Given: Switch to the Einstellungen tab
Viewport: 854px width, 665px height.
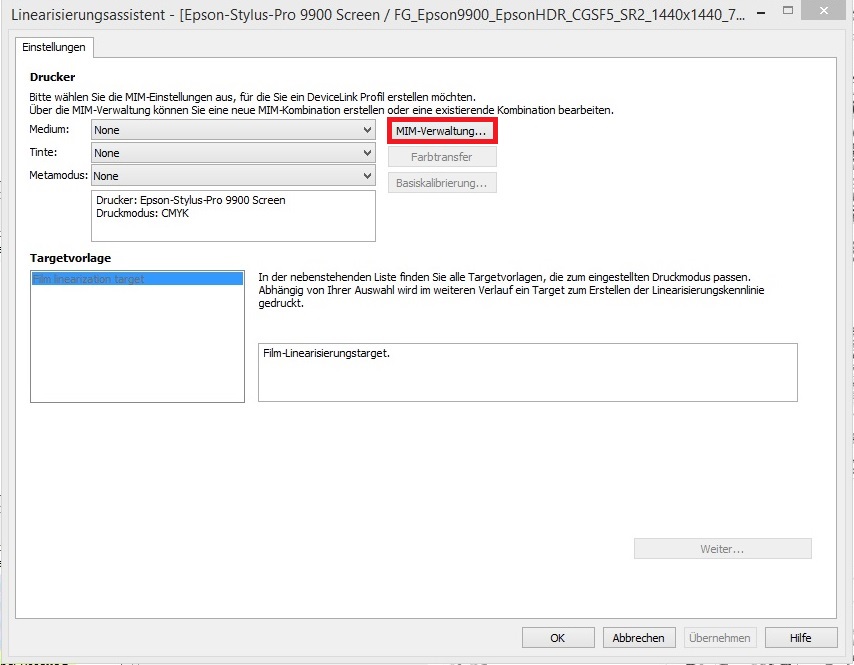Looking at the screenshot, I should pyautogui.click(x=55, y=47).
